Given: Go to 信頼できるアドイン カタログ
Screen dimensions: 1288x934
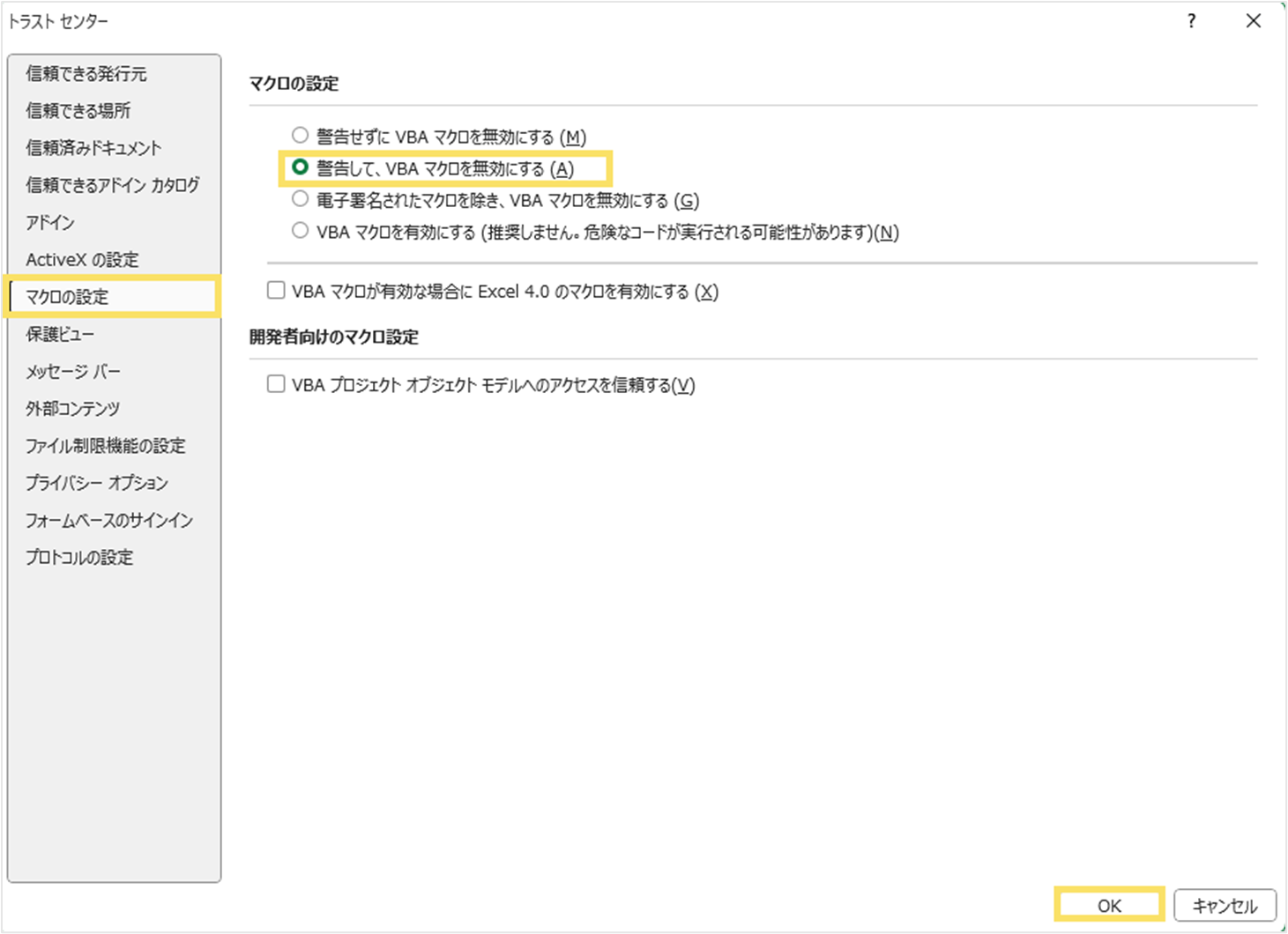Looking at the screenshot, I should point(113,185).
